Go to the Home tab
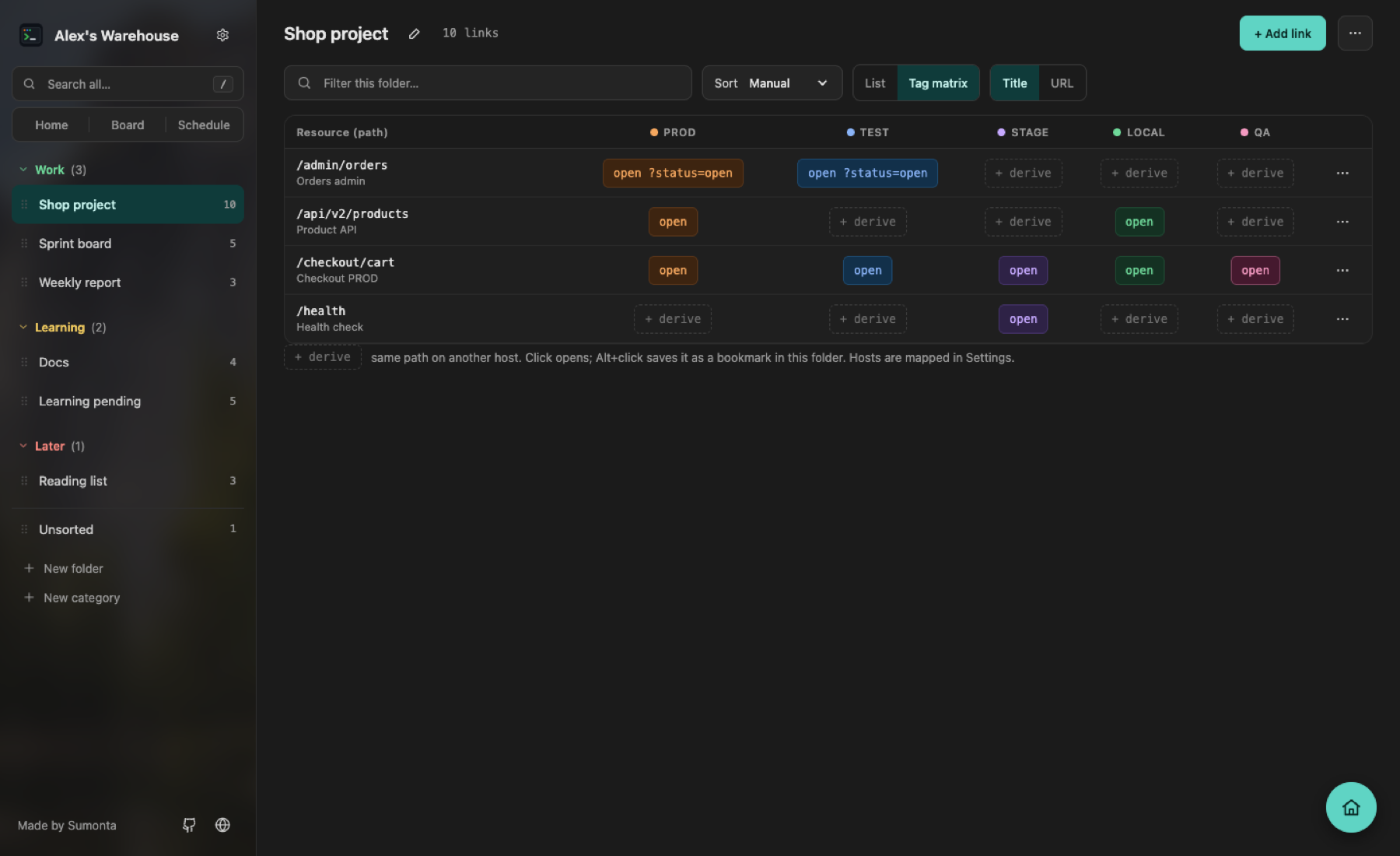The image size is (1400, 856). [51, 125]
